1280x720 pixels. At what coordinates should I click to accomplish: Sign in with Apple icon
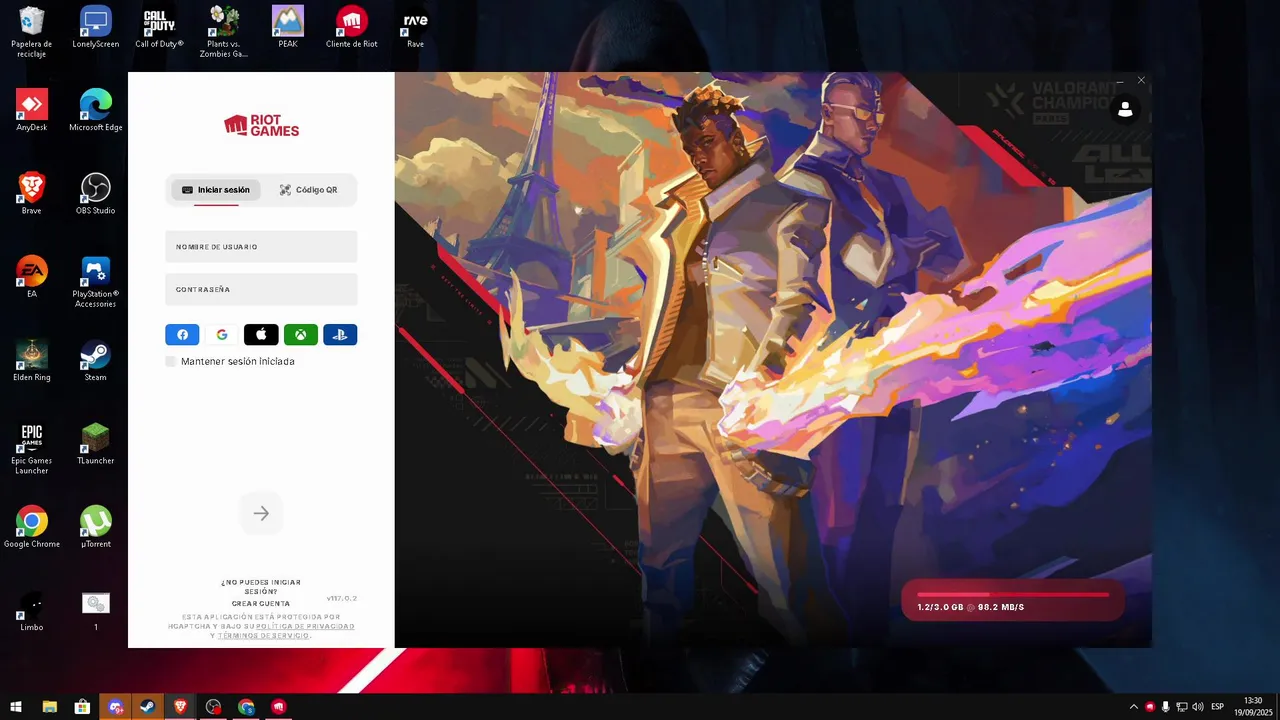click(x=261, y=335)
